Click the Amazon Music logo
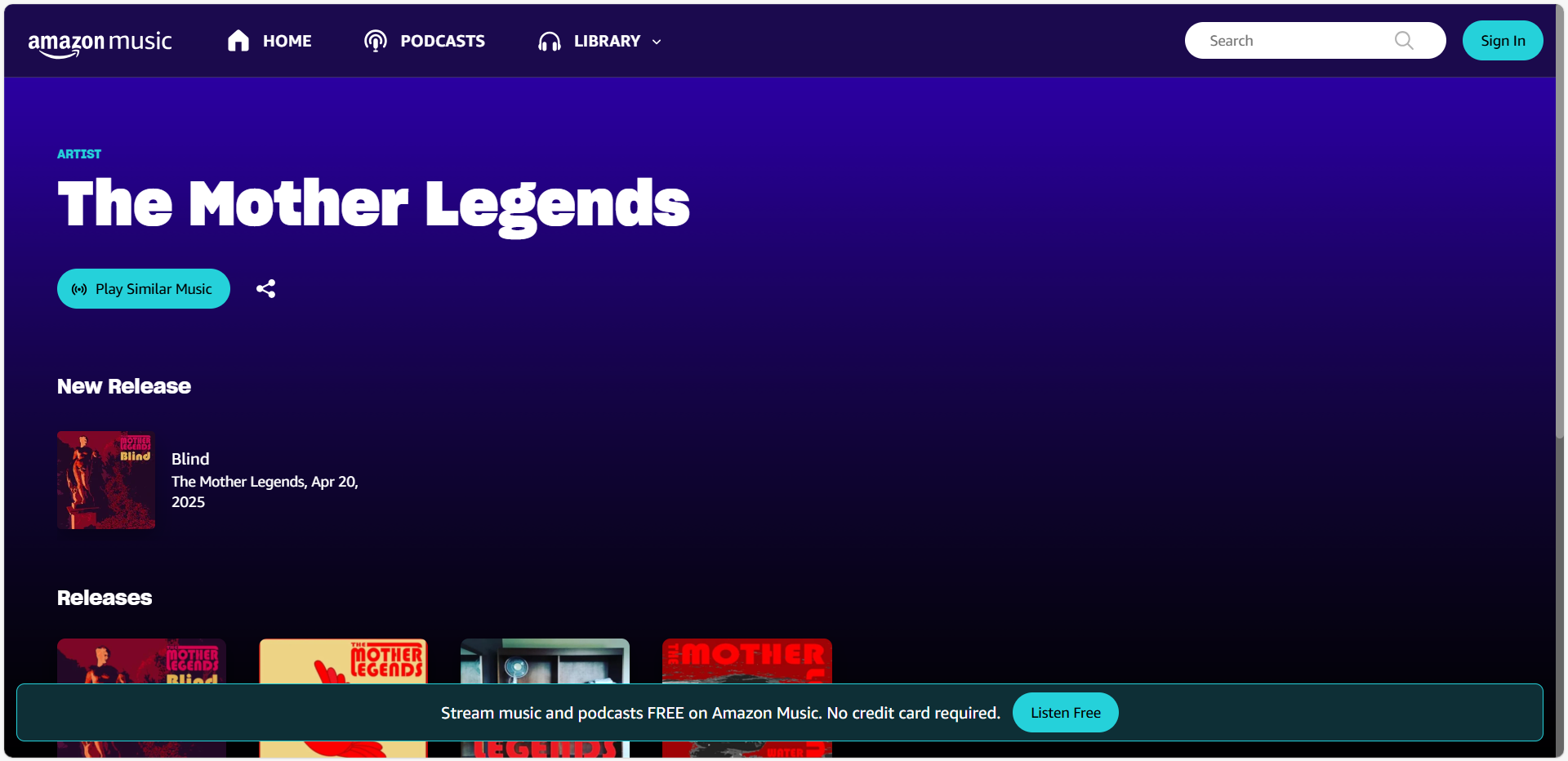 point(100,42)
